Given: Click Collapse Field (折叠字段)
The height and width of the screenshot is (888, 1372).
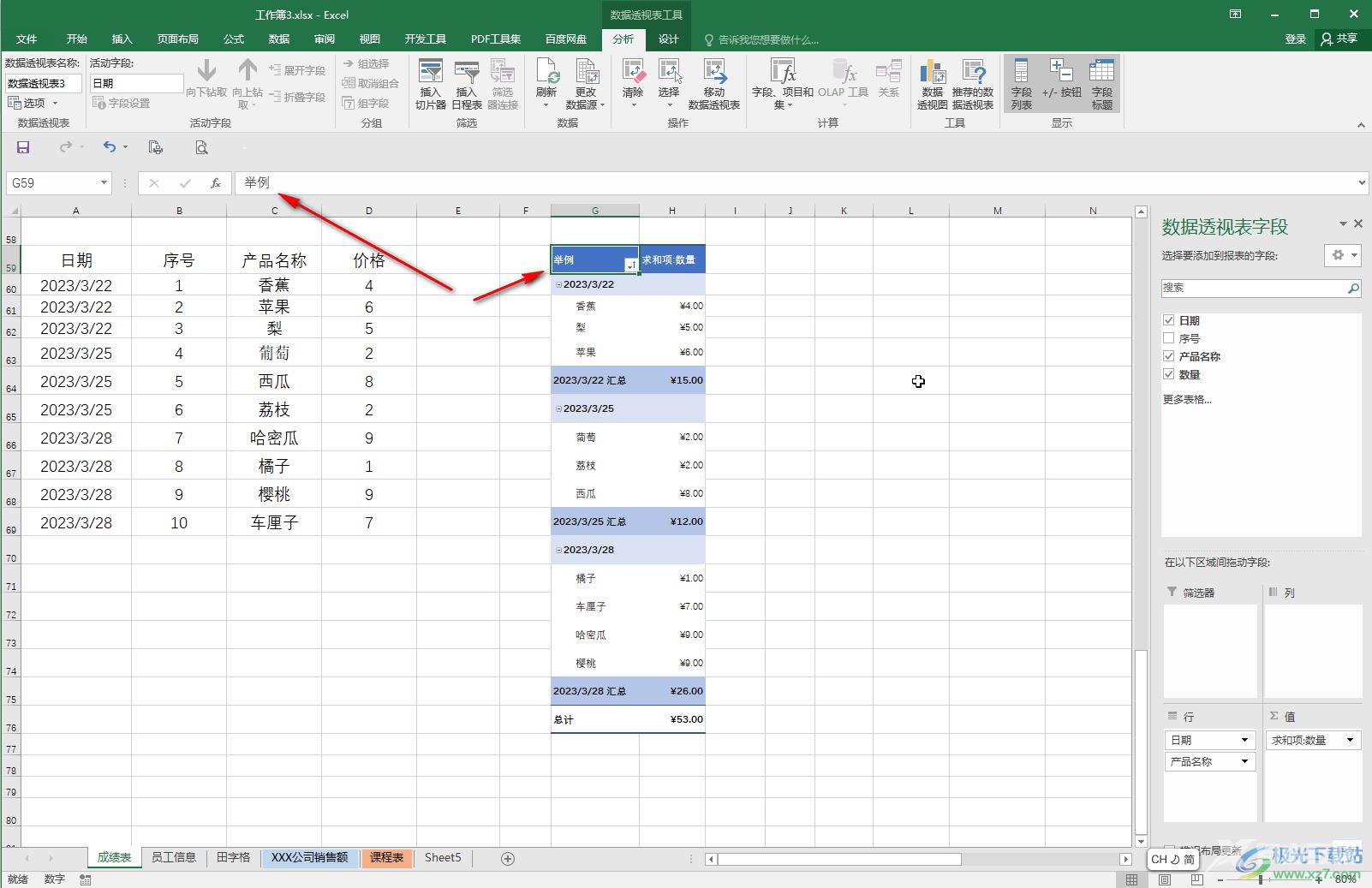Looking at the screenshot, I should coord(297,97).
